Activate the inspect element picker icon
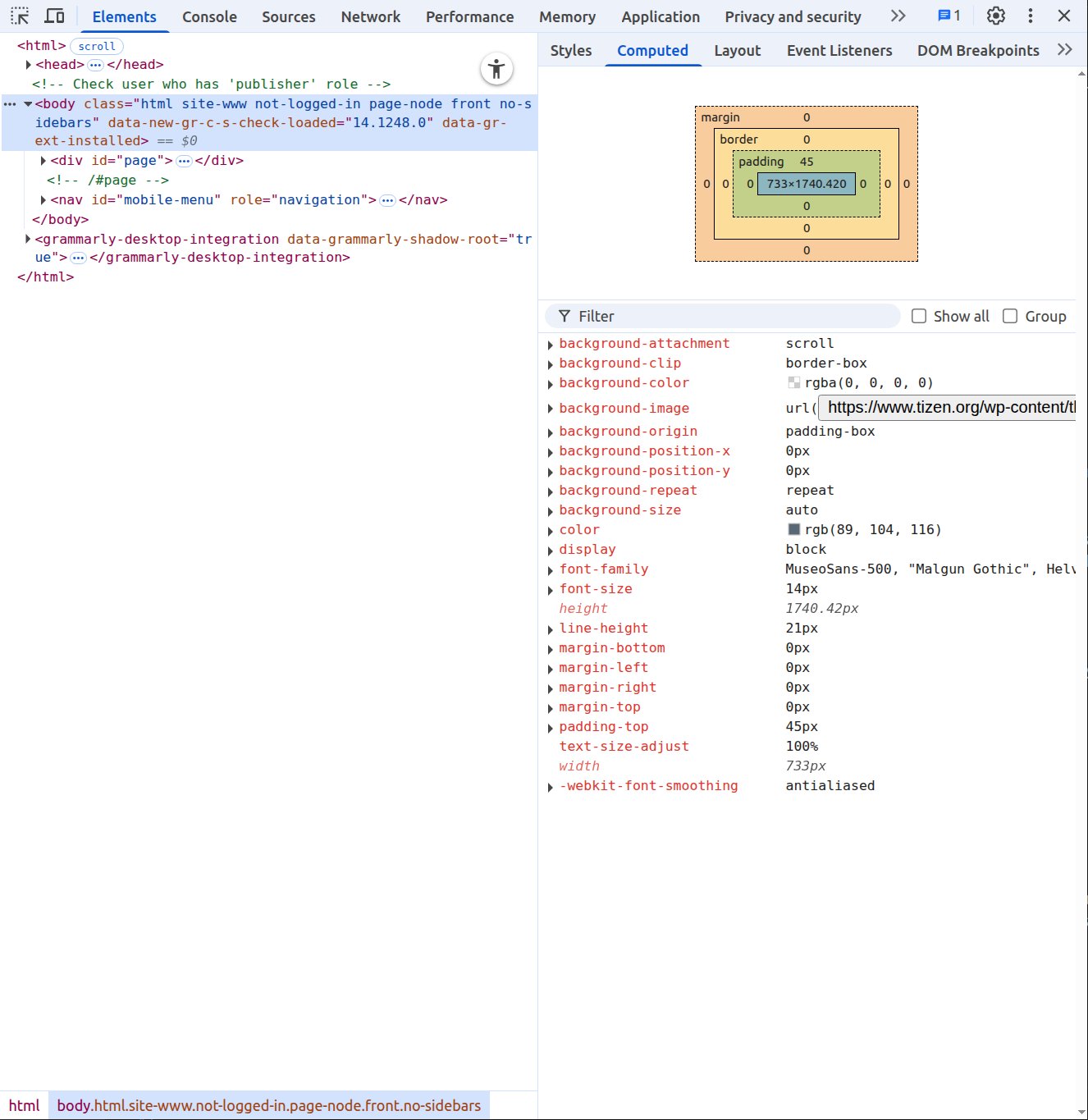The height and width of the screenshot is (1120, 1088). (20, 16)
